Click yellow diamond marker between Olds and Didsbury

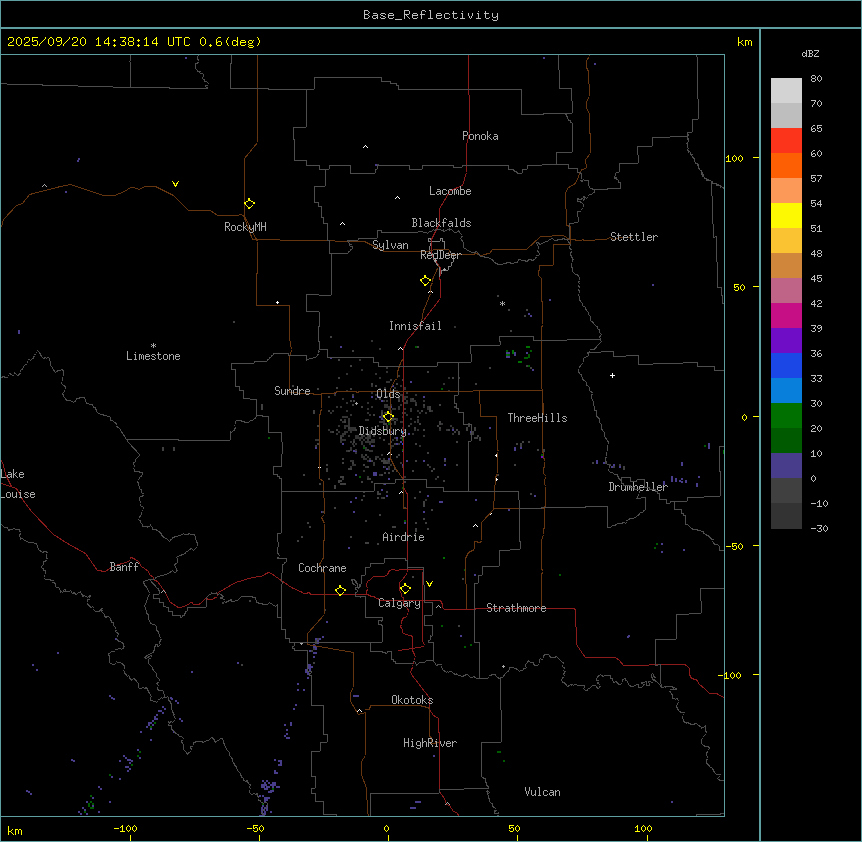[389, 417]
